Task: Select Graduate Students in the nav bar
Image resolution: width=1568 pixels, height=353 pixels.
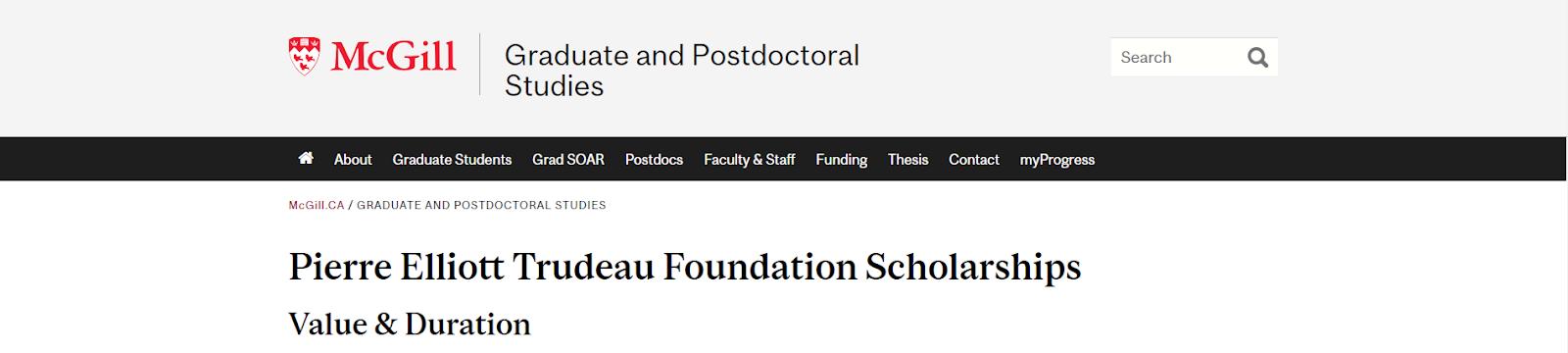Action: click(452, 159)
